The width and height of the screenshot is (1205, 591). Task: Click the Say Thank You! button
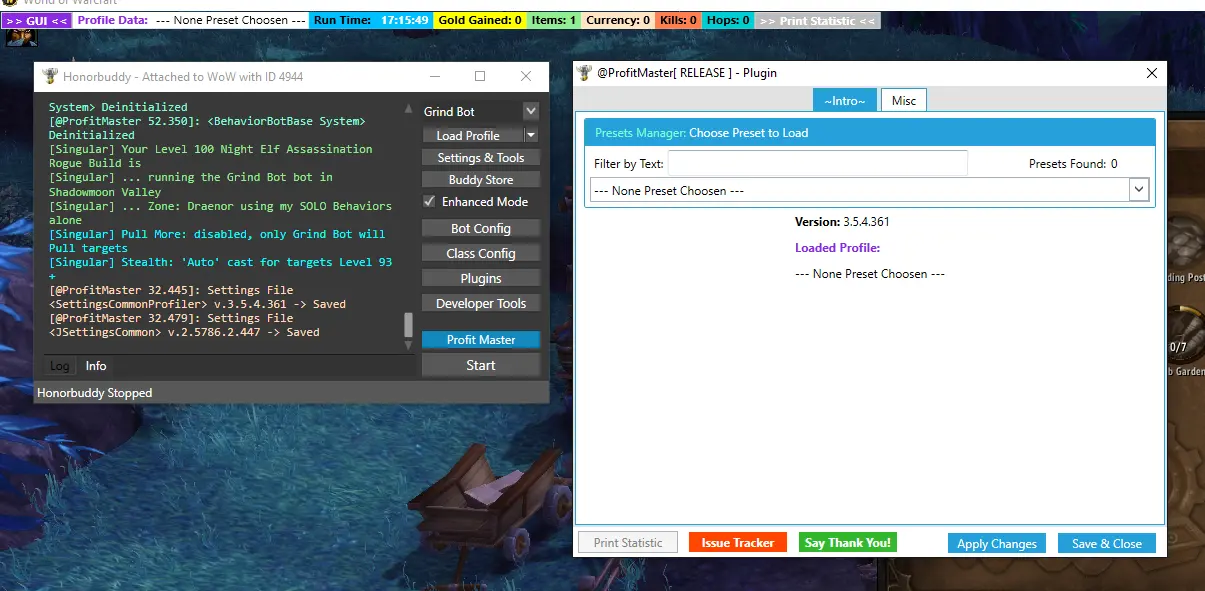(x=848, y=543)
